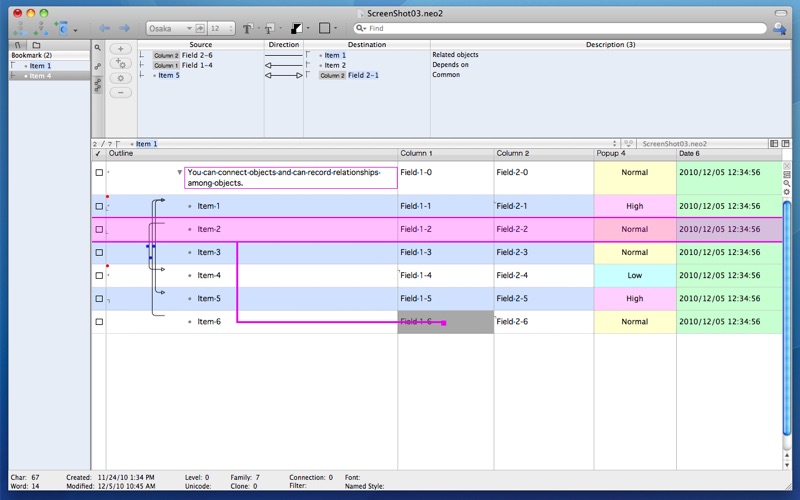Click the back navigation arrow in toolbar
Viewport: 800px width, 500px height.
(104, 28)
